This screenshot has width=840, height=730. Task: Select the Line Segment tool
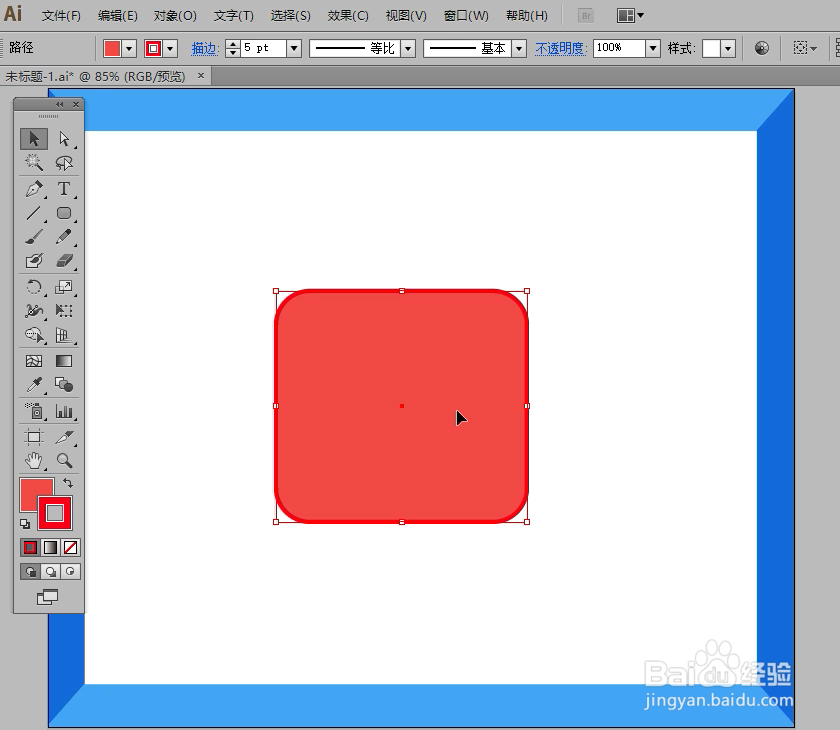pos(34,213)
